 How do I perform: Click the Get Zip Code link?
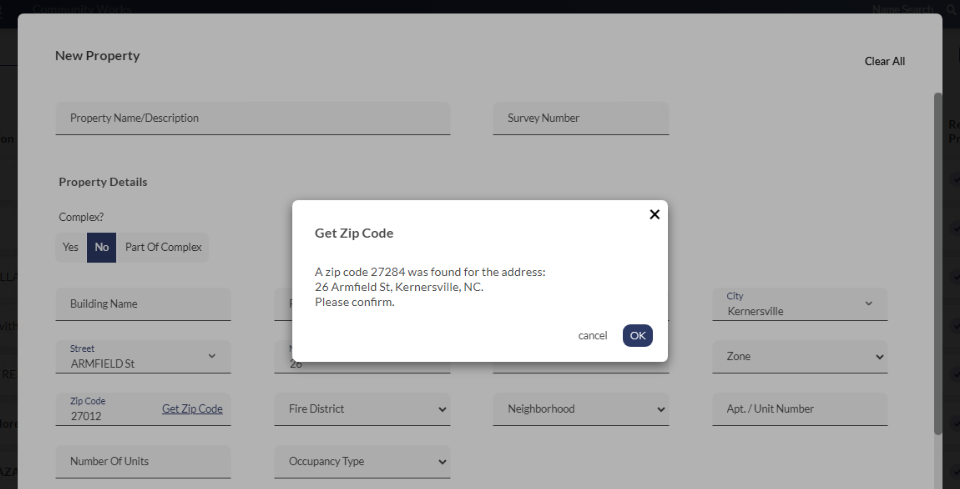192,409
